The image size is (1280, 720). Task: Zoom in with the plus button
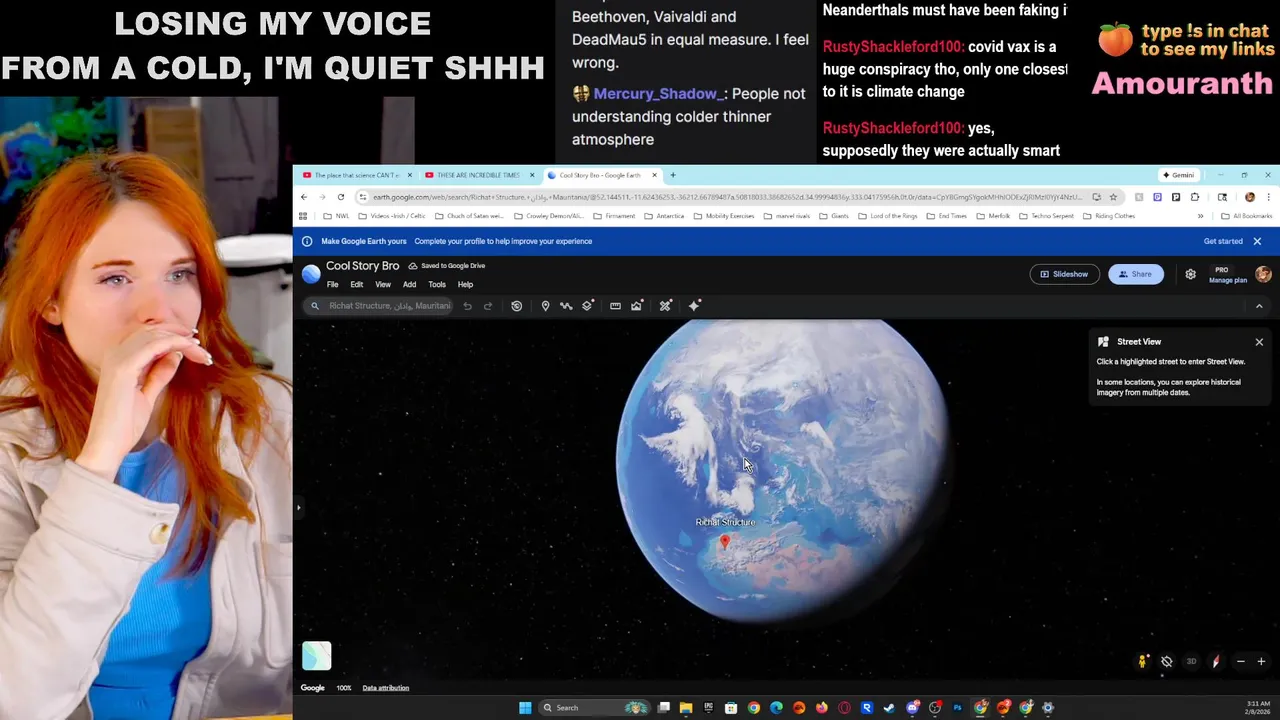(1261, 662)
